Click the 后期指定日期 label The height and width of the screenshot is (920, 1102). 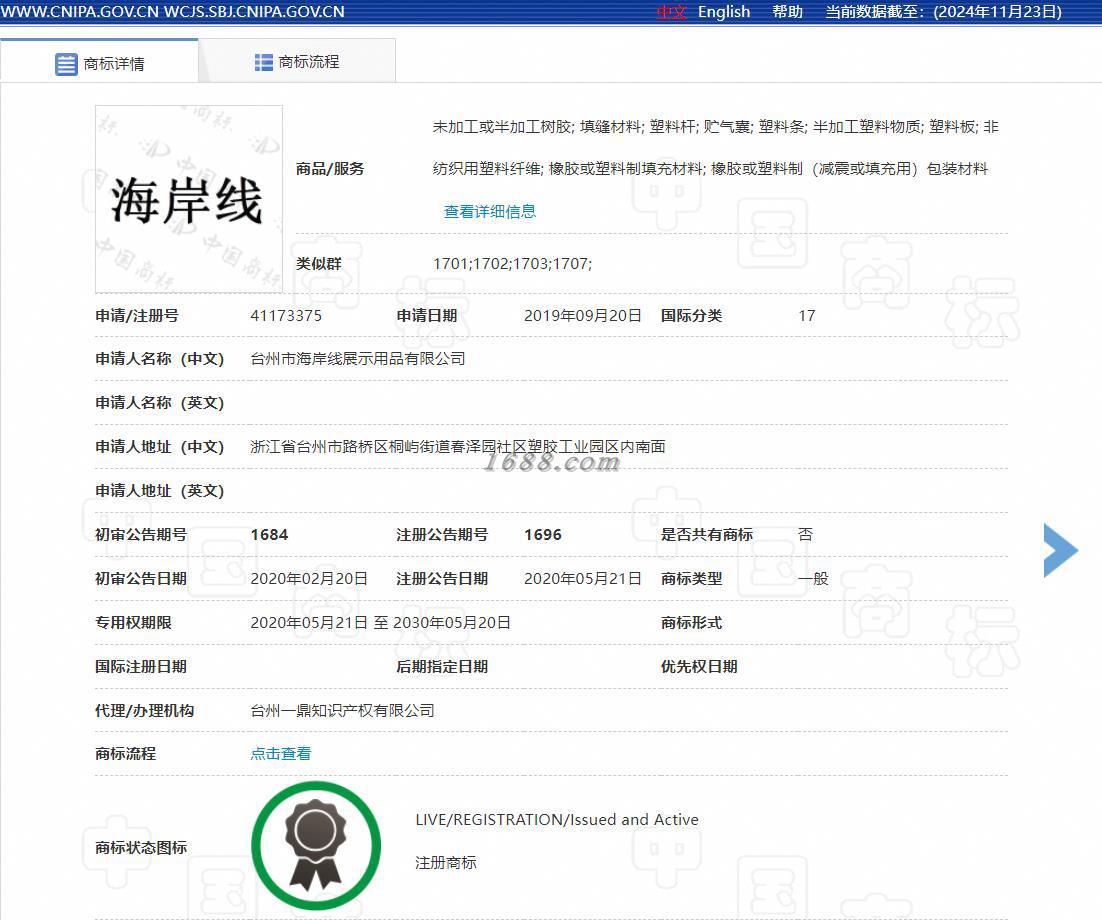click(442, 666)
